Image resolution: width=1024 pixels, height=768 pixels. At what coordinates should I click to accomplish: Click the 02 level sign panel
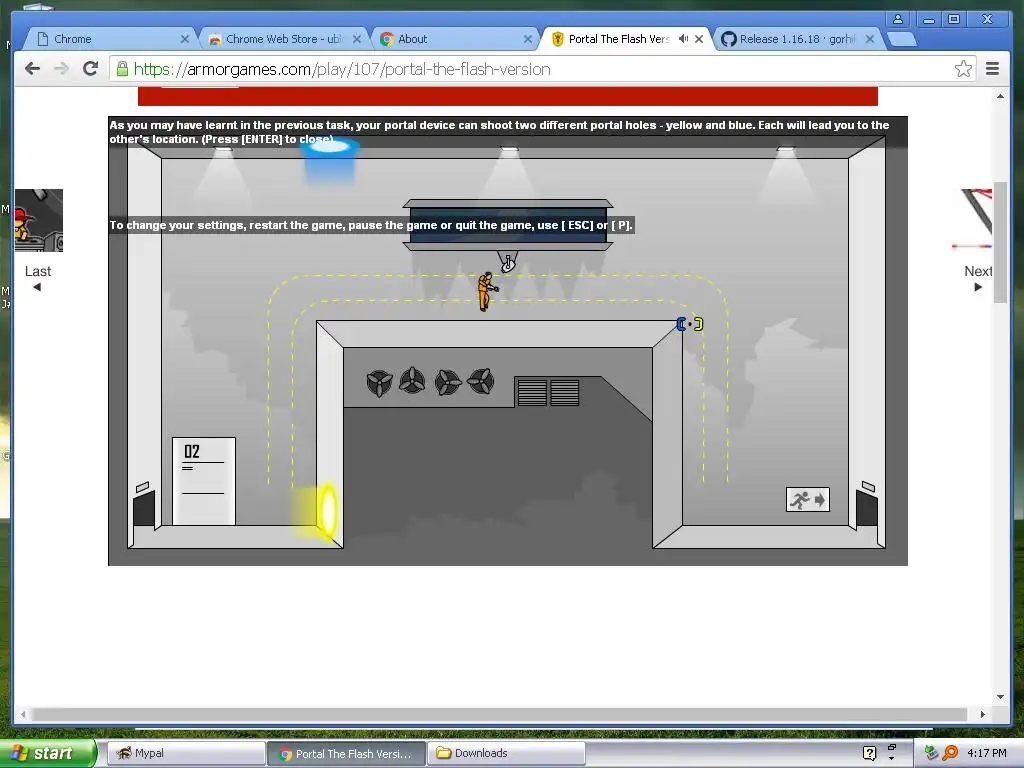204,481
